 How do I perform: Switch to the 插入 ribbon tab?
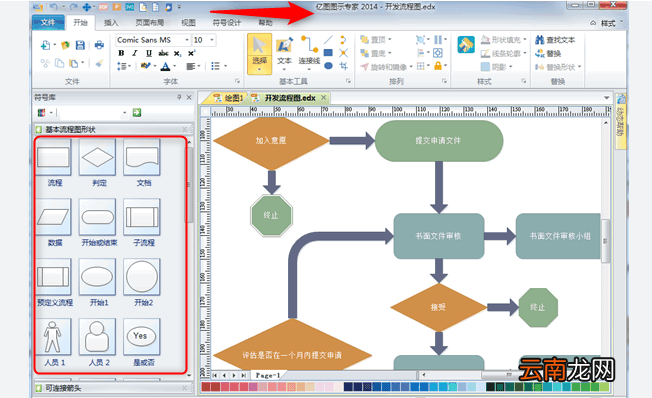111,22
